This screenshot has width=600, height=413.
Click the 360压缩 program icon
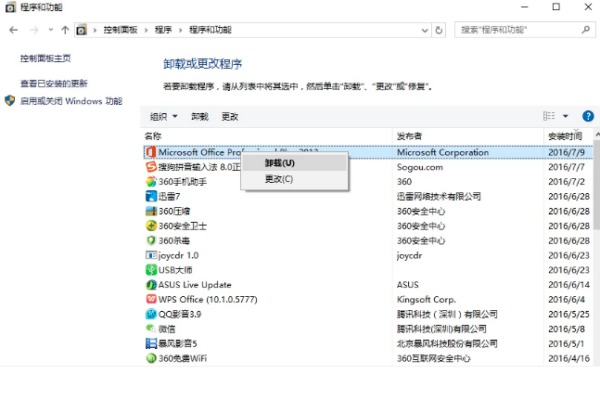(150, 211)
